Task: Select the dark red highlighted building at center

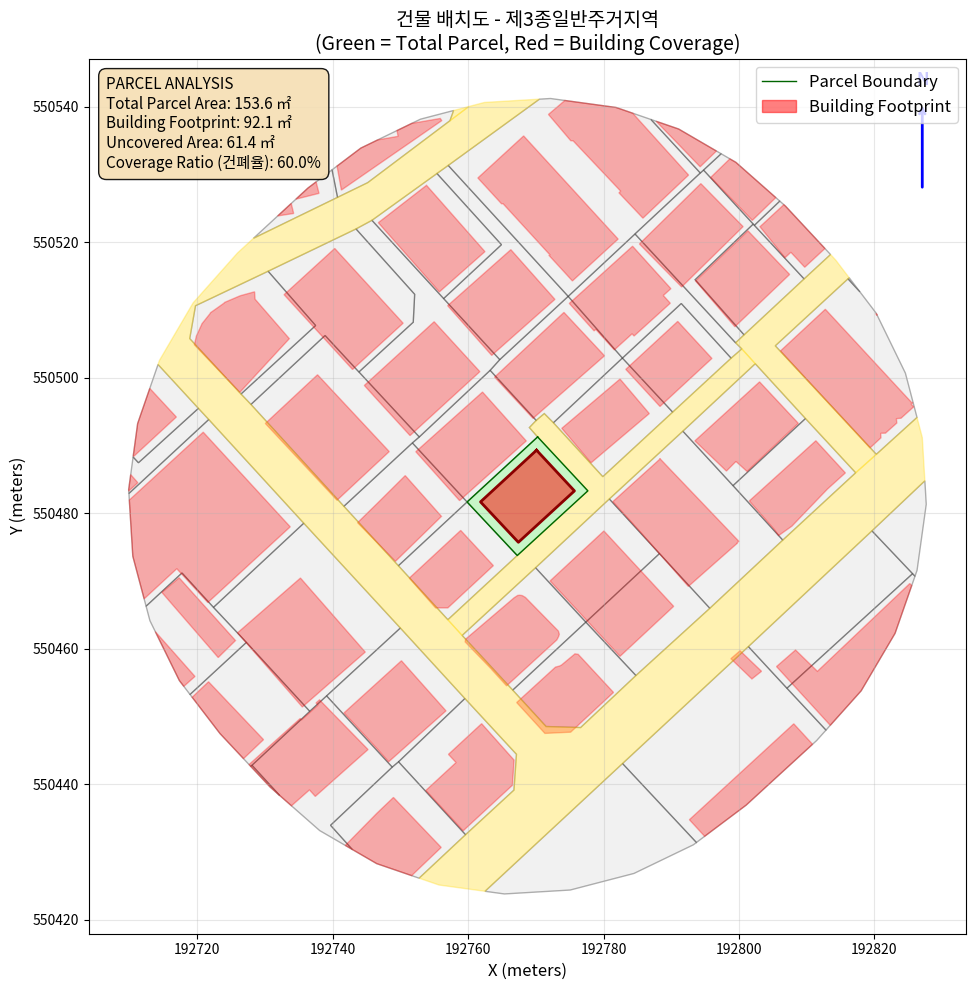Action: click(x=527, y=496)
